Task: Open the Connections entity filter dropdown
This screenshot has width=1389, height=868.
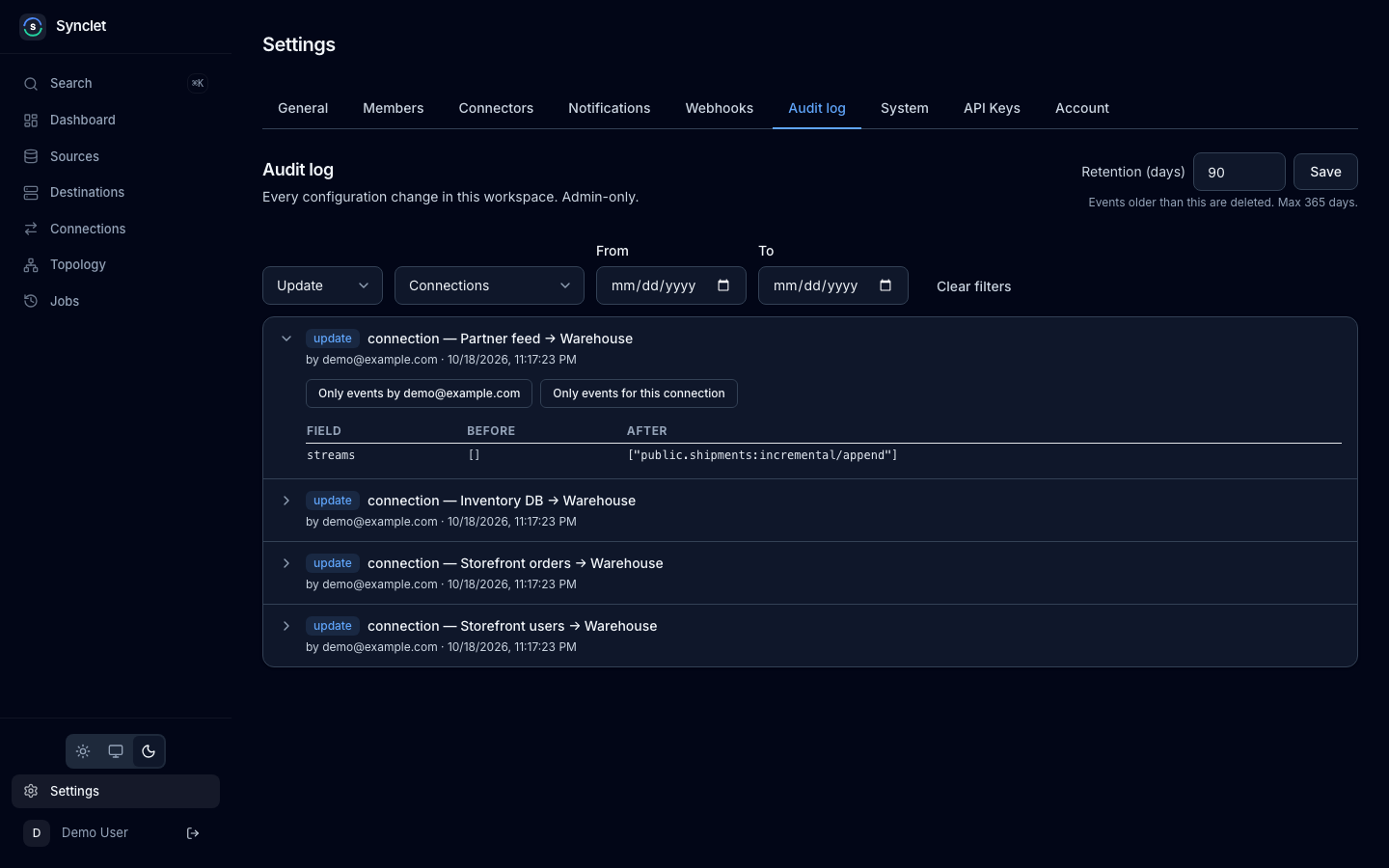Action: click(489, 285)
